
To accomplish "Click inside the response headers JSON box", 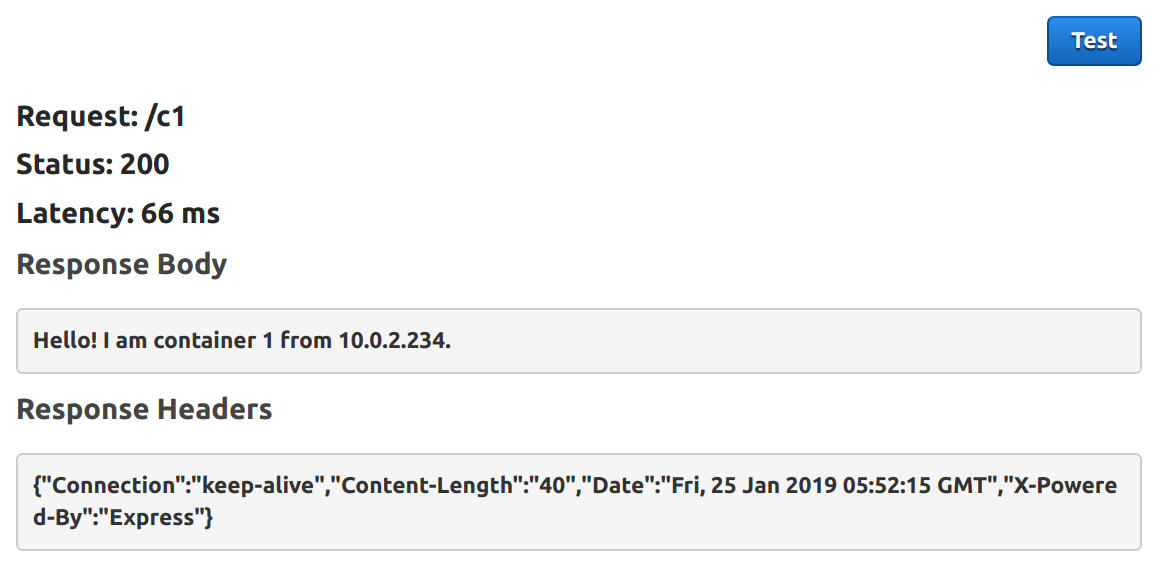I will (579, 502).
